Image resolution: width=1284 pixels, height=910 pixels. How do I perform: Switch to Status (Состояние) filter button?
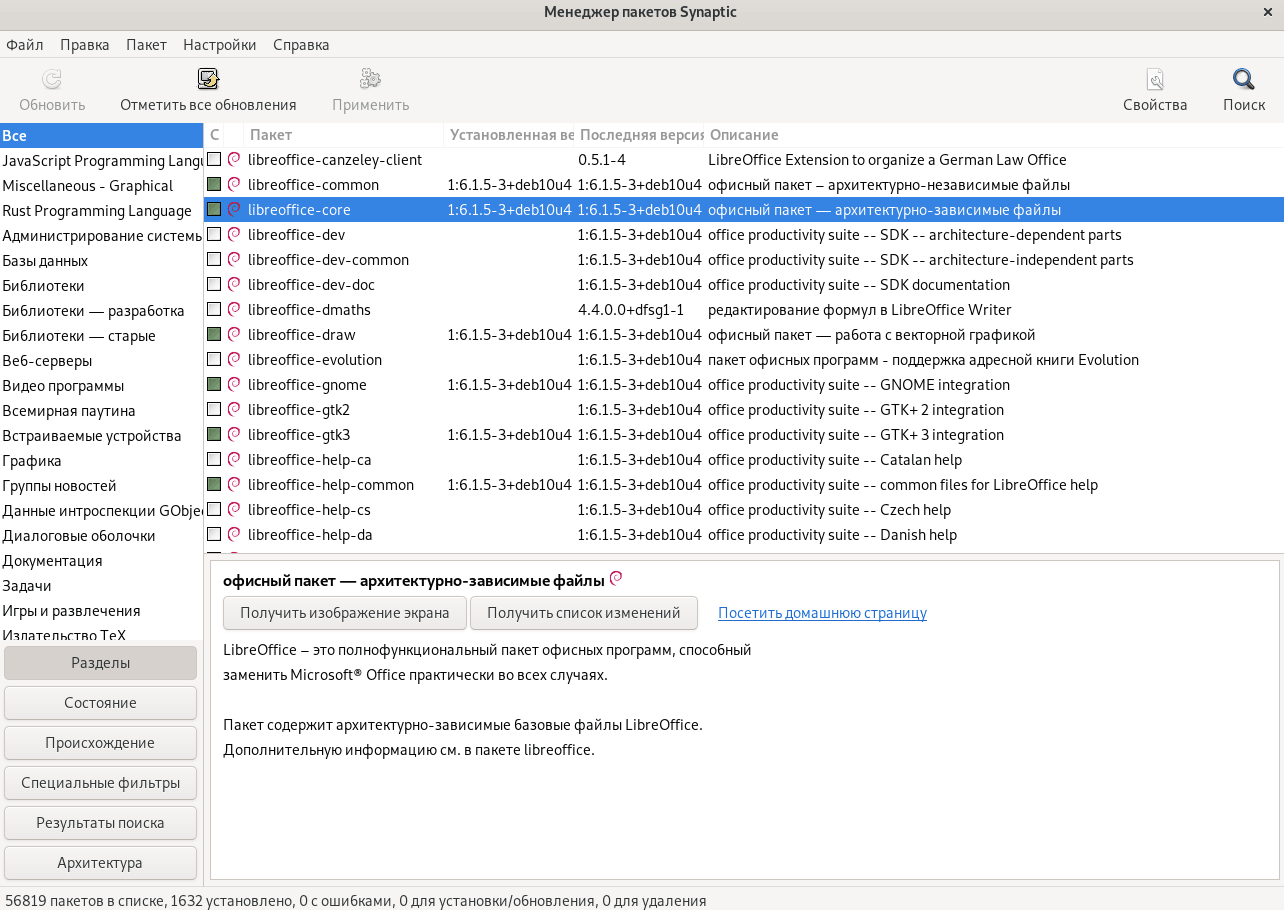(x=100, y=703)
